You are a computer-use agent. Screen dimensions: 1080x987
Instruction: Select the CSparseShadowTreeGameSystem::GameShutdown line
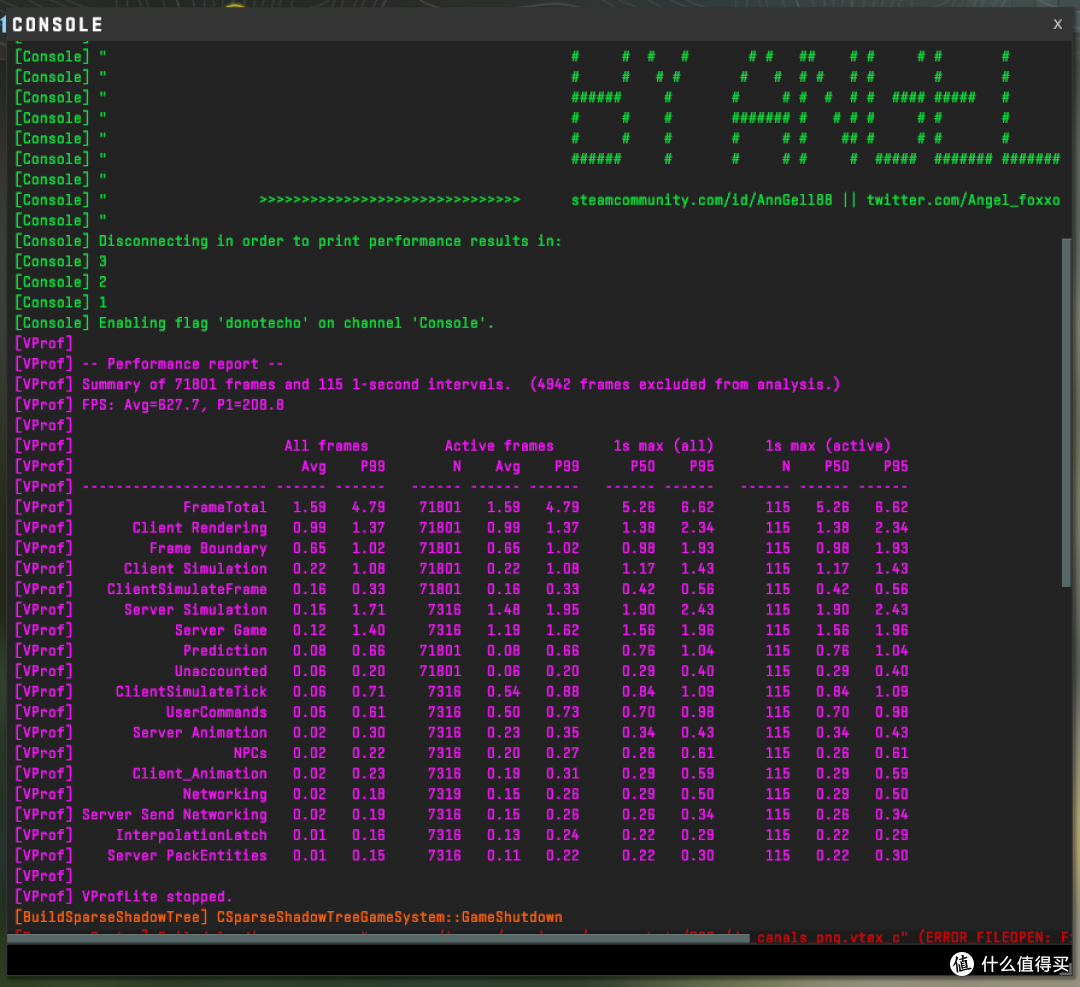[389, 917]
